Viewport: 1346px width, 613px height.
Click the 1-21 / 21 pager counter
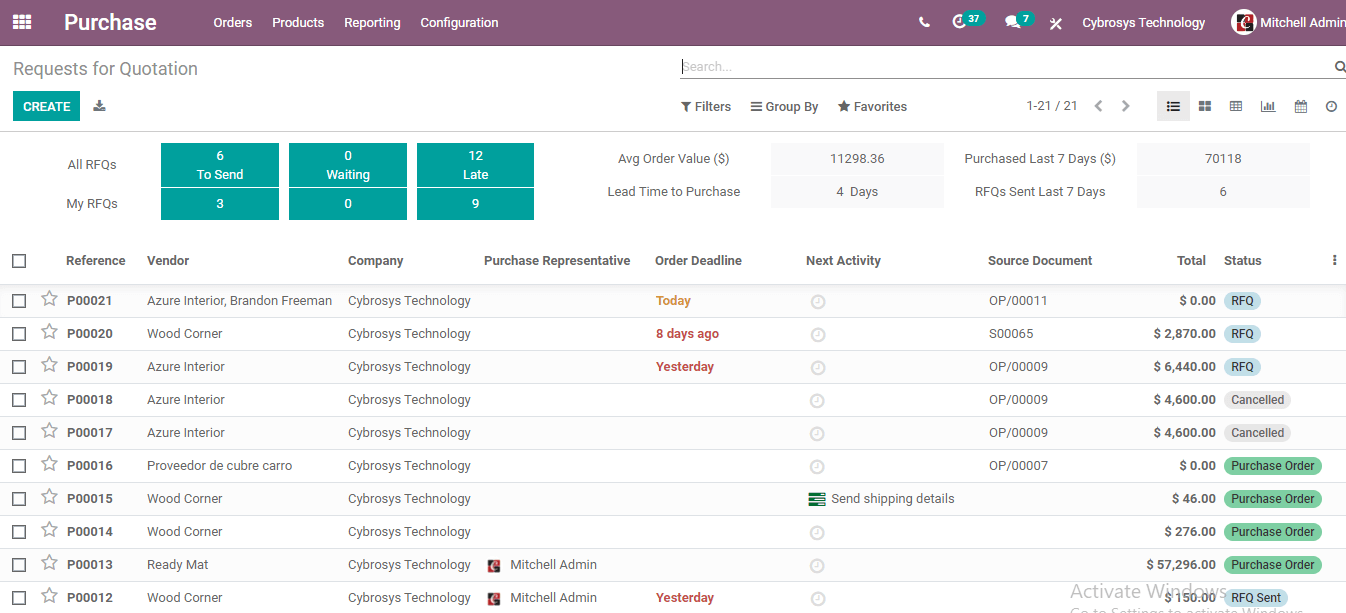[x=1052, y=106]
